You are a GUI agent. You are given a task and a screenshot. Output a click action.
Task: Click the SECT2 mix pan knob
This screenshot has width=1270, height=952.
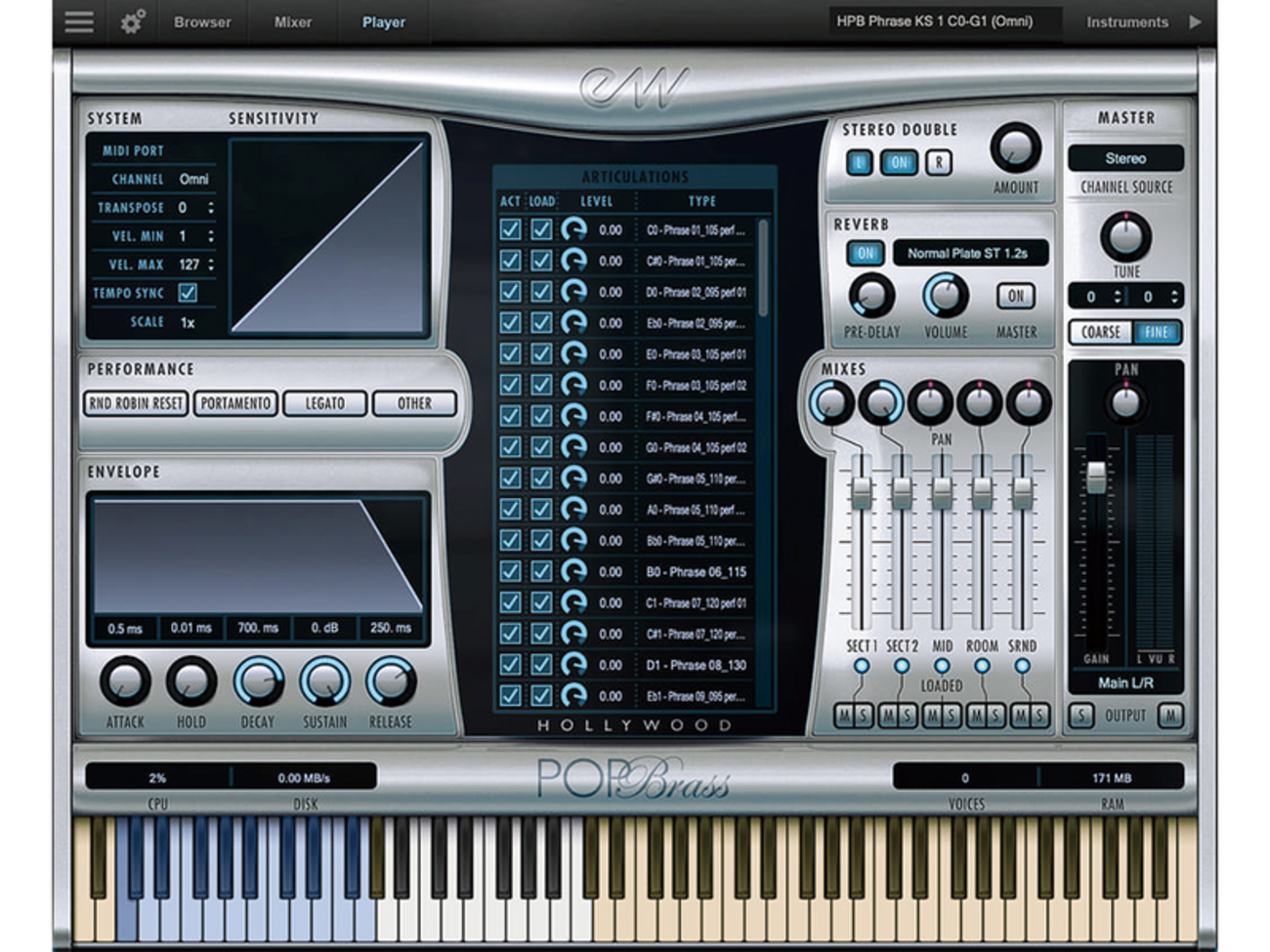880,401
